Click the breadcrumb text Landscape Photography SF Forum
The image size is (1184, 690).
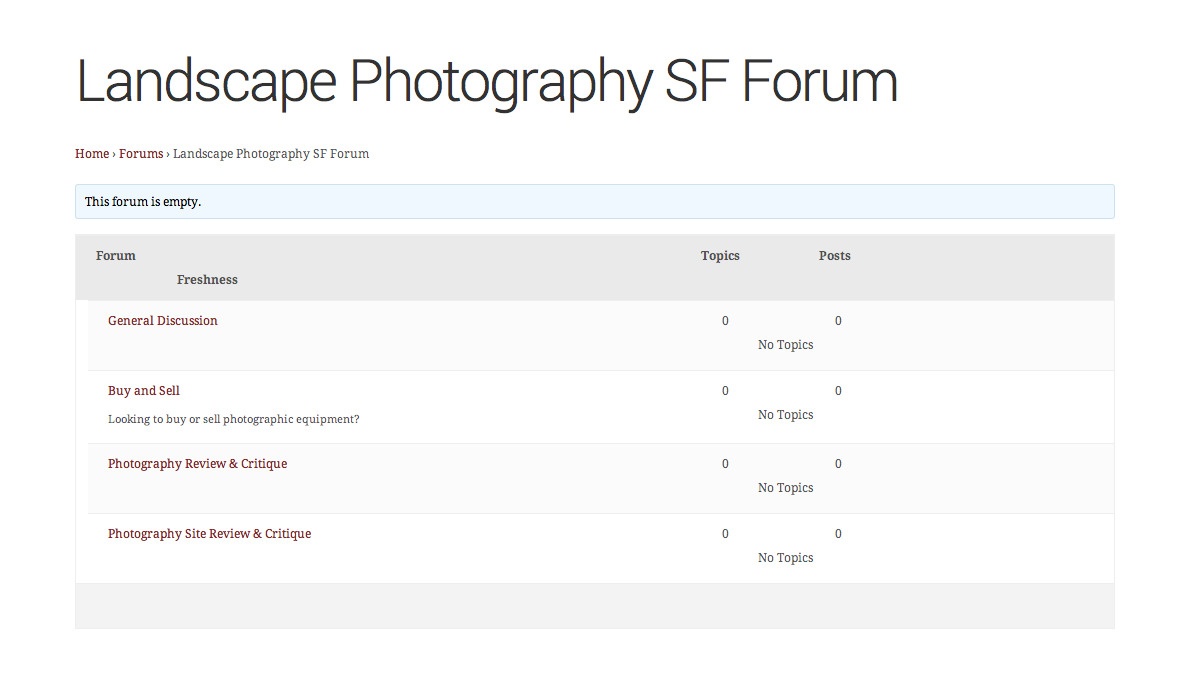tap(271, 154)
